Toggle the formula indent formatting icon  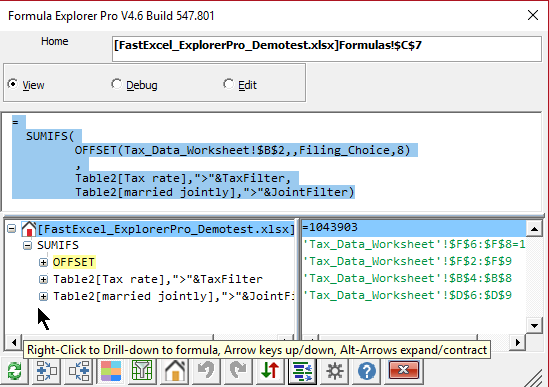pos(302,371)
